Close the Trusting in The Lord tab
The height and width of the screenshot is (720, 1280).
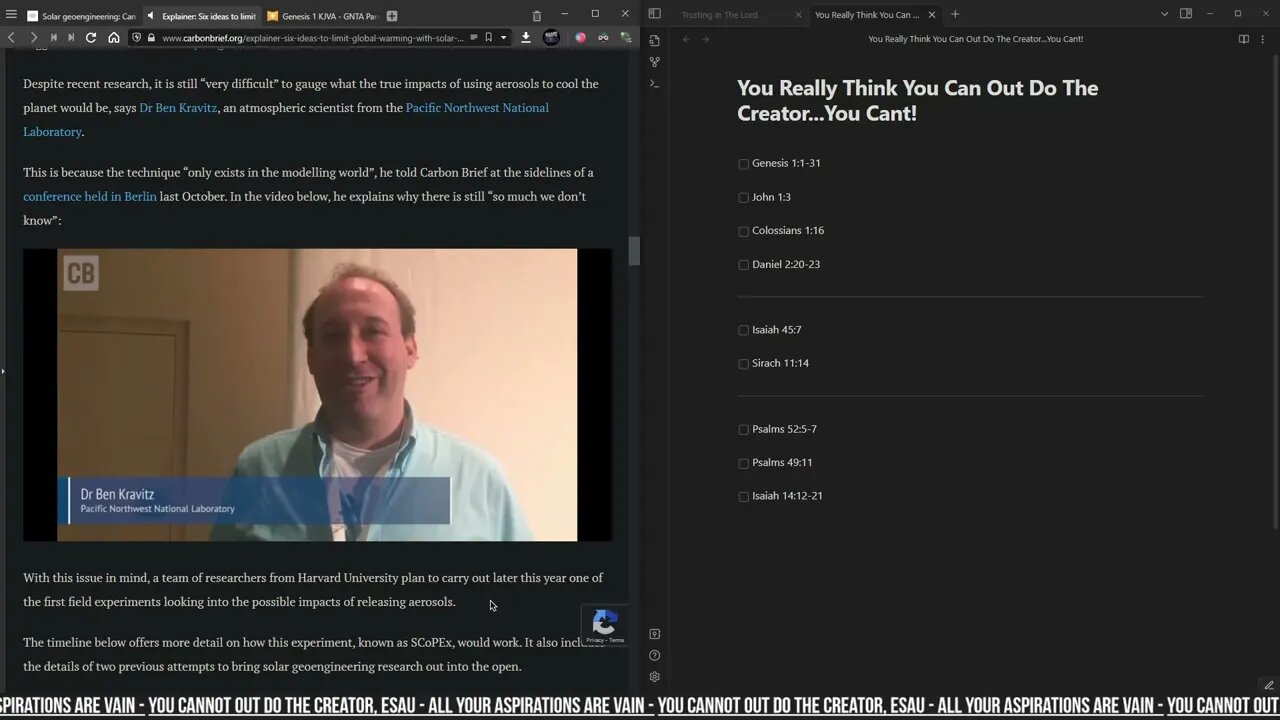798,15
